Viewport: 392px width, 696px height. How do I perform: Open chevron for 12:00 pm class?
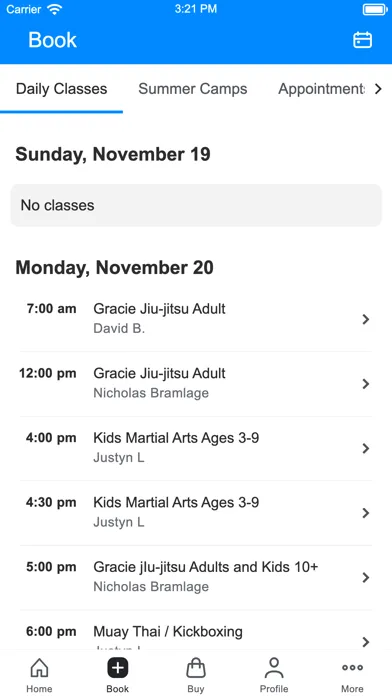click(x=365, y=384)
